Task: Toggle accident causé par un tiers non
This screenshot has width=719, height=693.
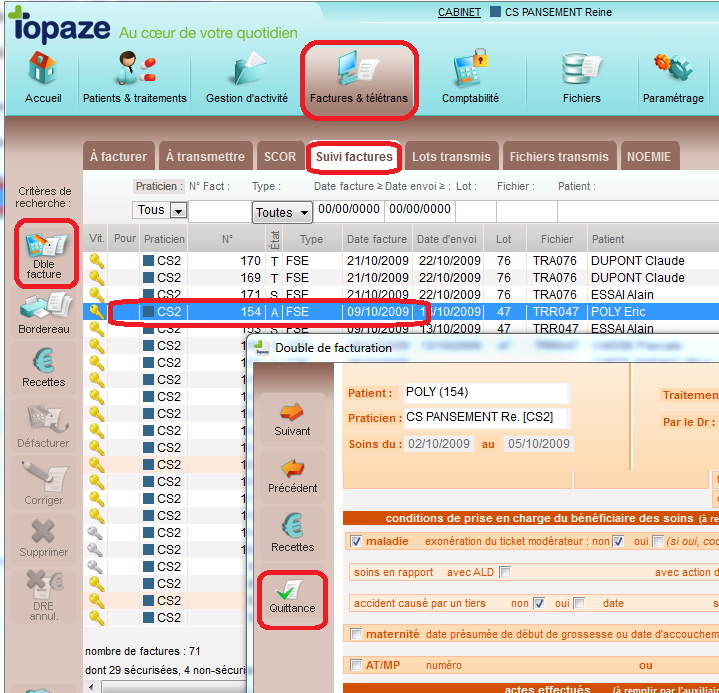Action: [539, 603]
